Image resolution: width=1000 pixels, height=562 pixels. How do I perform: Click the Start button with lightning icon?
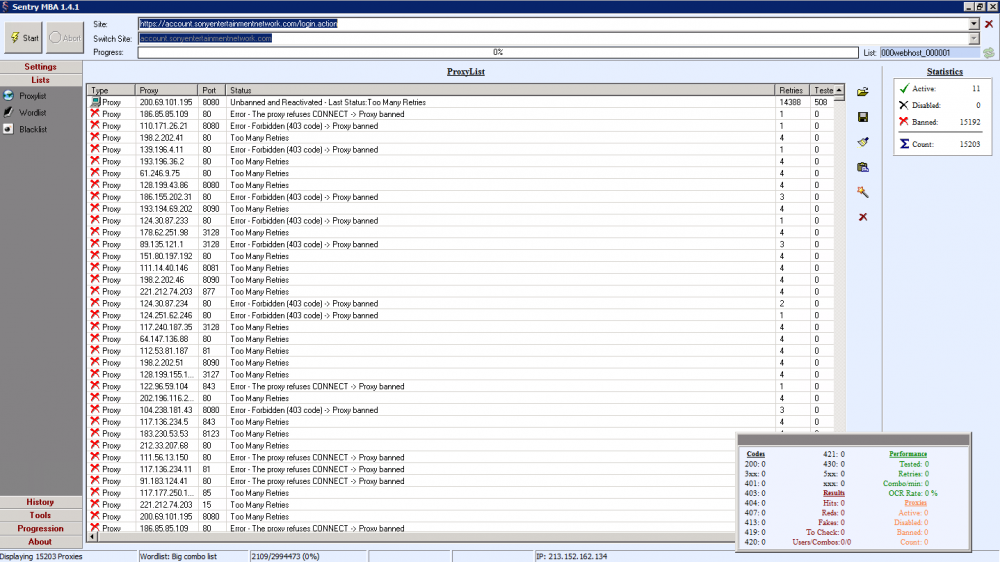coord(24,38)
